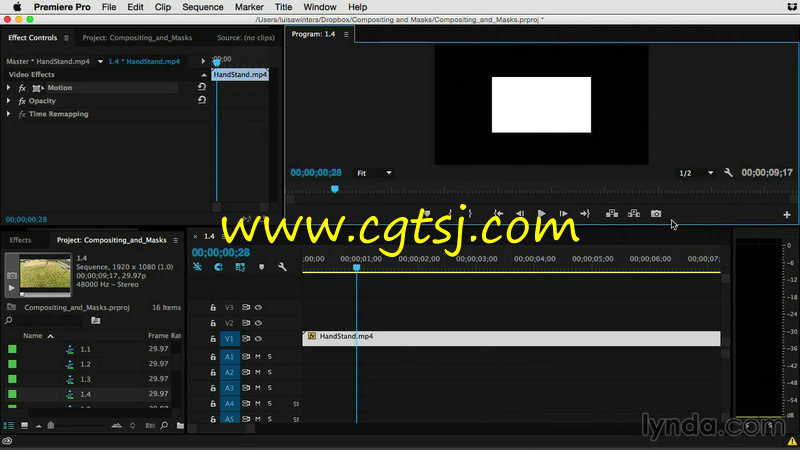Click the Program monitor playhead scrubber

coord(335,189)
